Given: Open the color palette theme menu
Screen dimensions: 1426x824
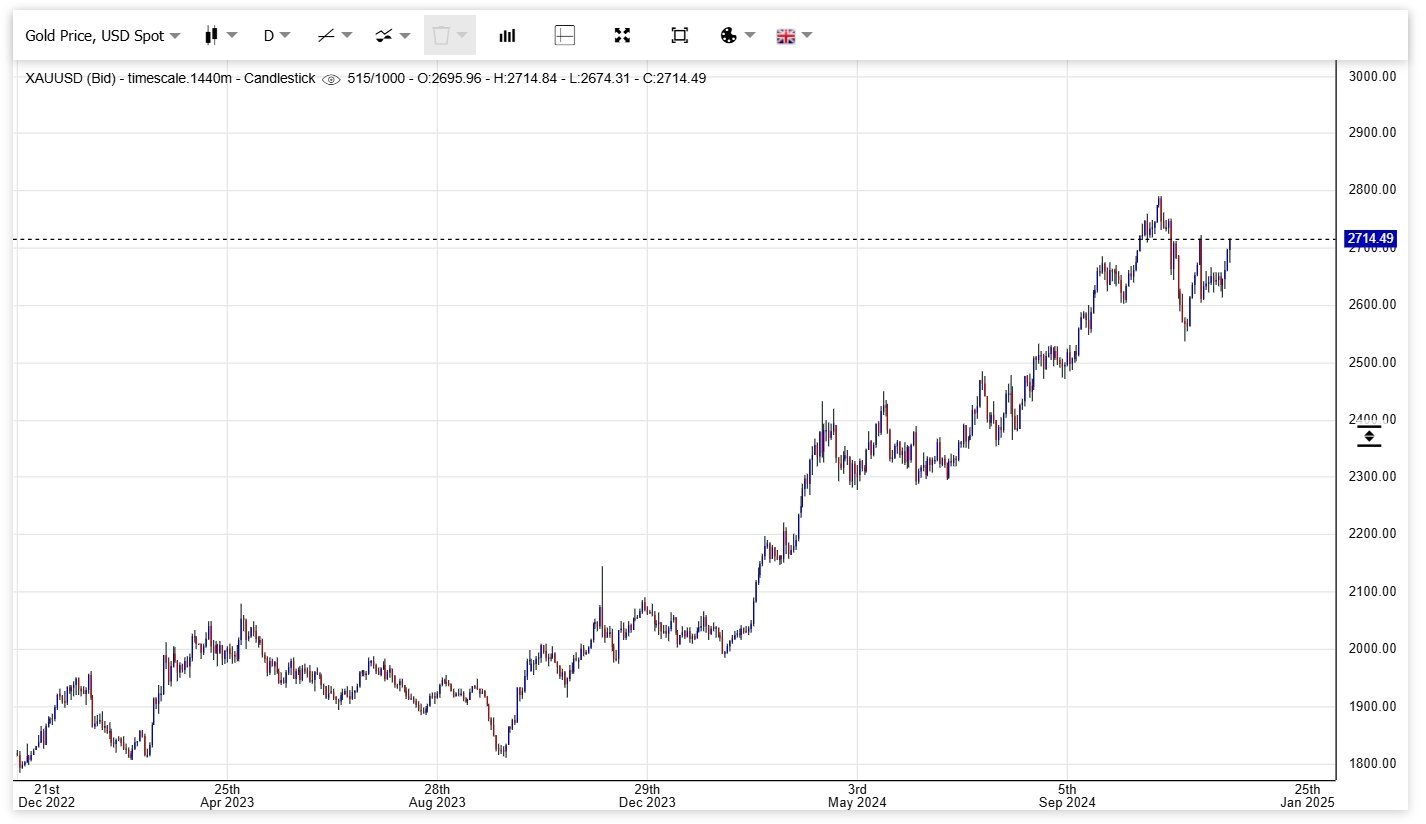Looking at the screenshot, I should coord(737,36).
